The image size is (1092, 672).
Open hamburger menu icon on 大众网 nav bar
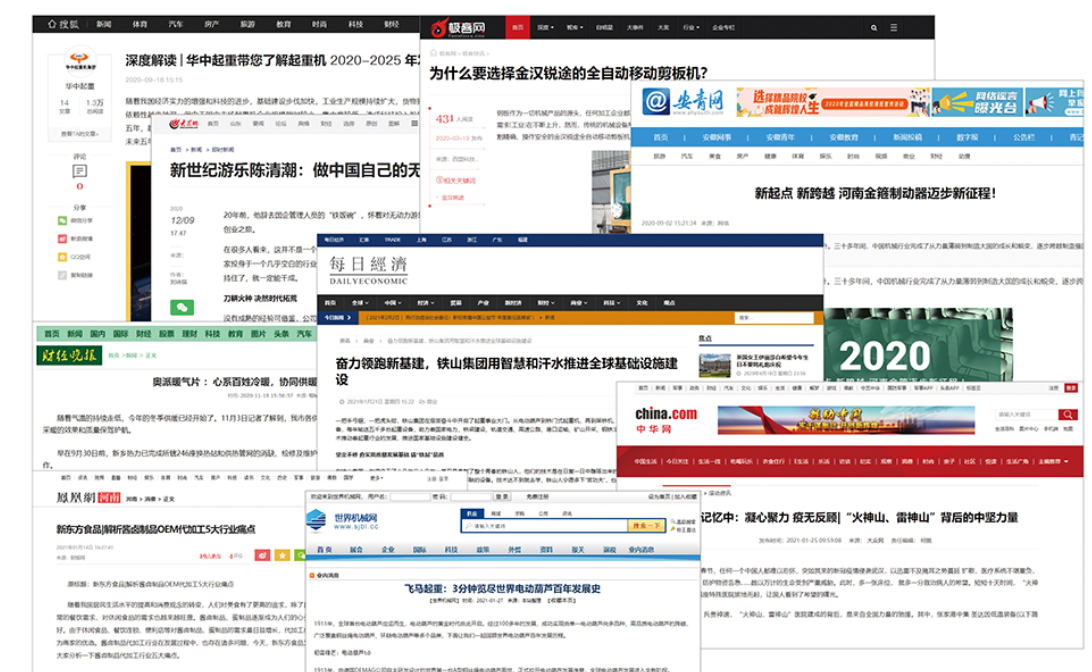414,123
